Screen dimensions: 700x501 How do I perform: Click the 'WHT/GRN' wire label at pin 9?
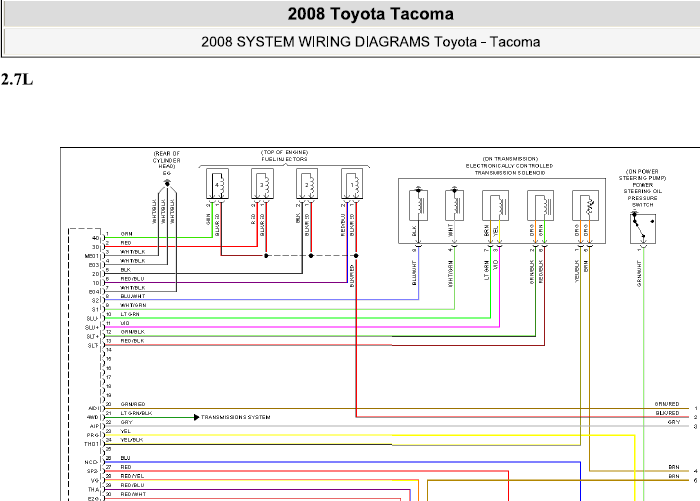click(133, 305)
